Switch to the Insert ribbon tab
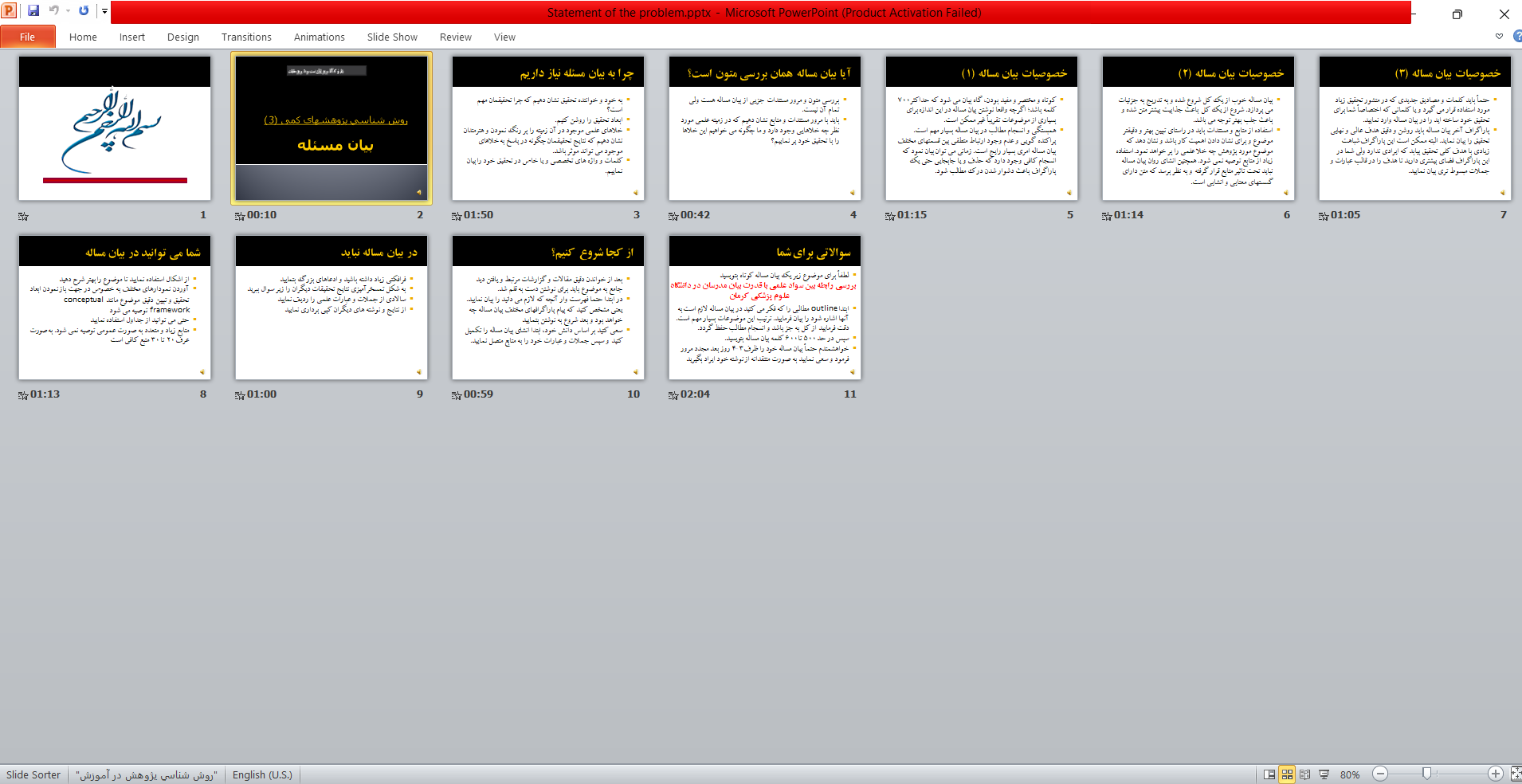The width and height of the screenshot is (1522, 784). pos(132,37)
